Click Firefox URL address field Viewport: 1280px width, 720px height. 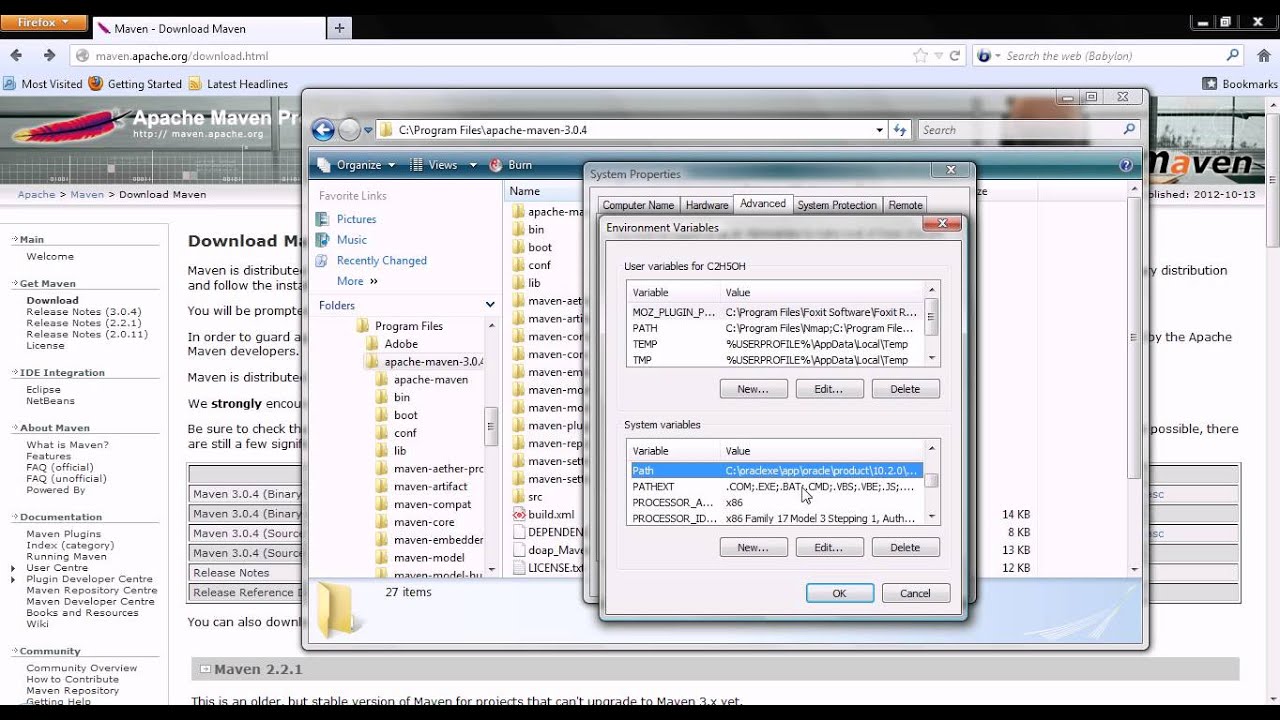[x=500, y=56]
